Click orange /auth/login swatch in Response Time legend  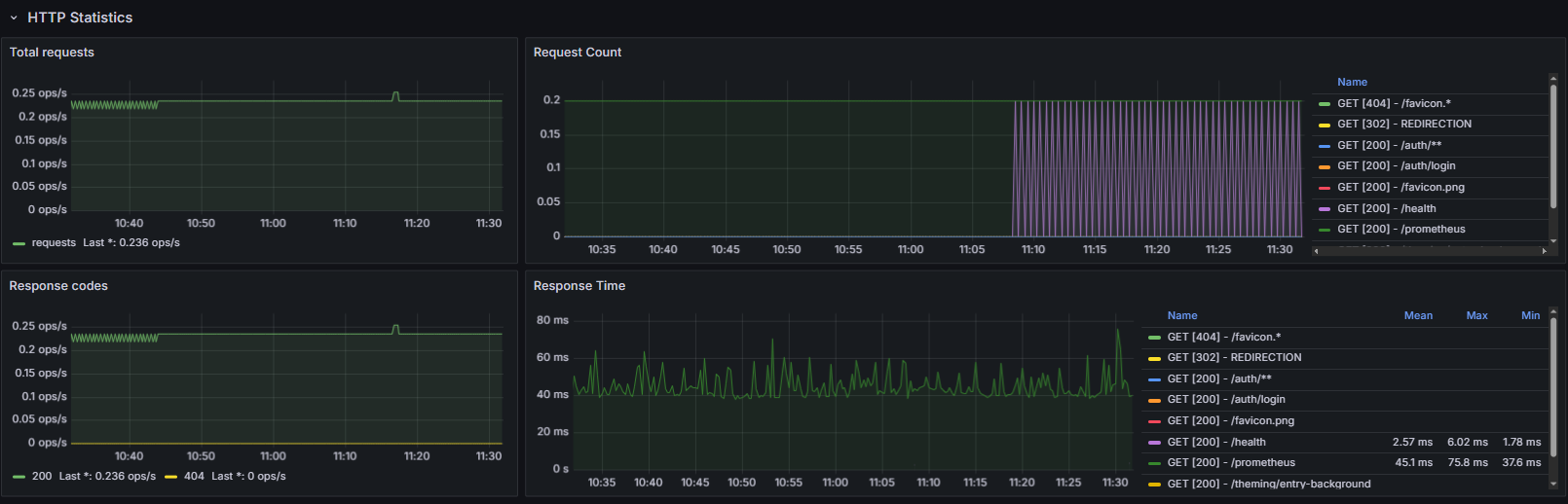(1154, 400)
